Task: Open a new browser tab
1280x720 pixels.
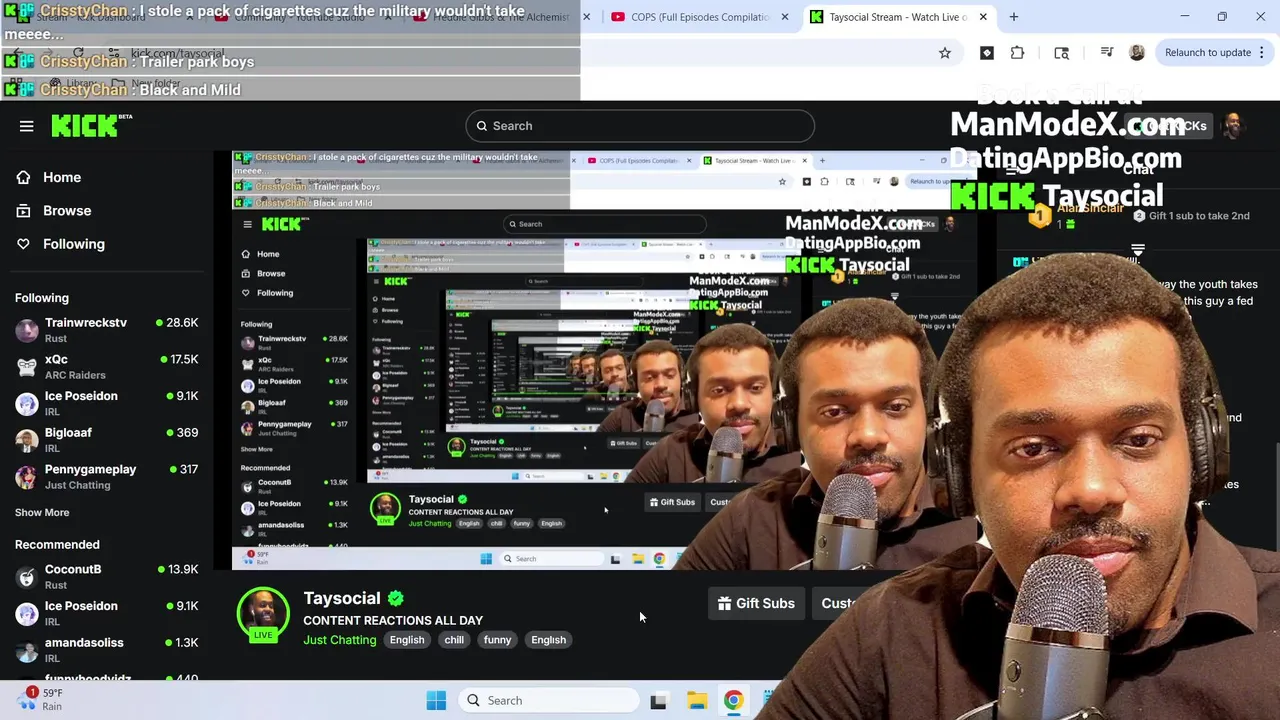Action: pyautogui.click(x=1014, y=17)
